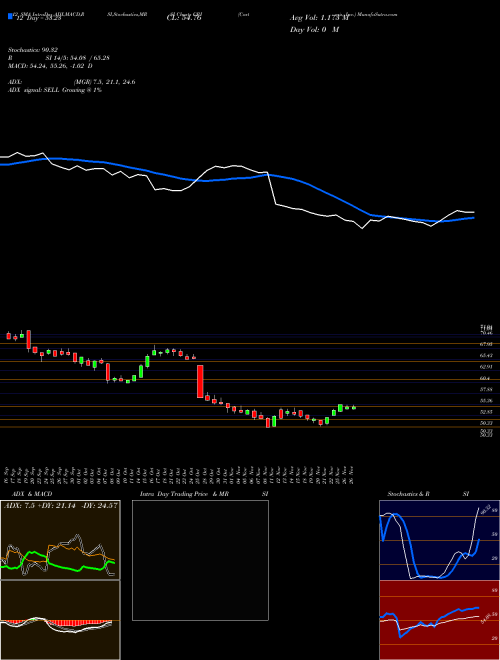Click the '12 Day = 53.23' SMA value
This screenshot has width=500, height=660.
[x=37, y=18]
